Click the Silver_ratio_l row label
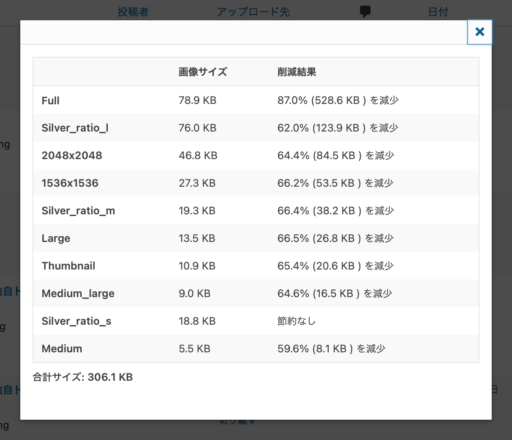 point(75,128)
